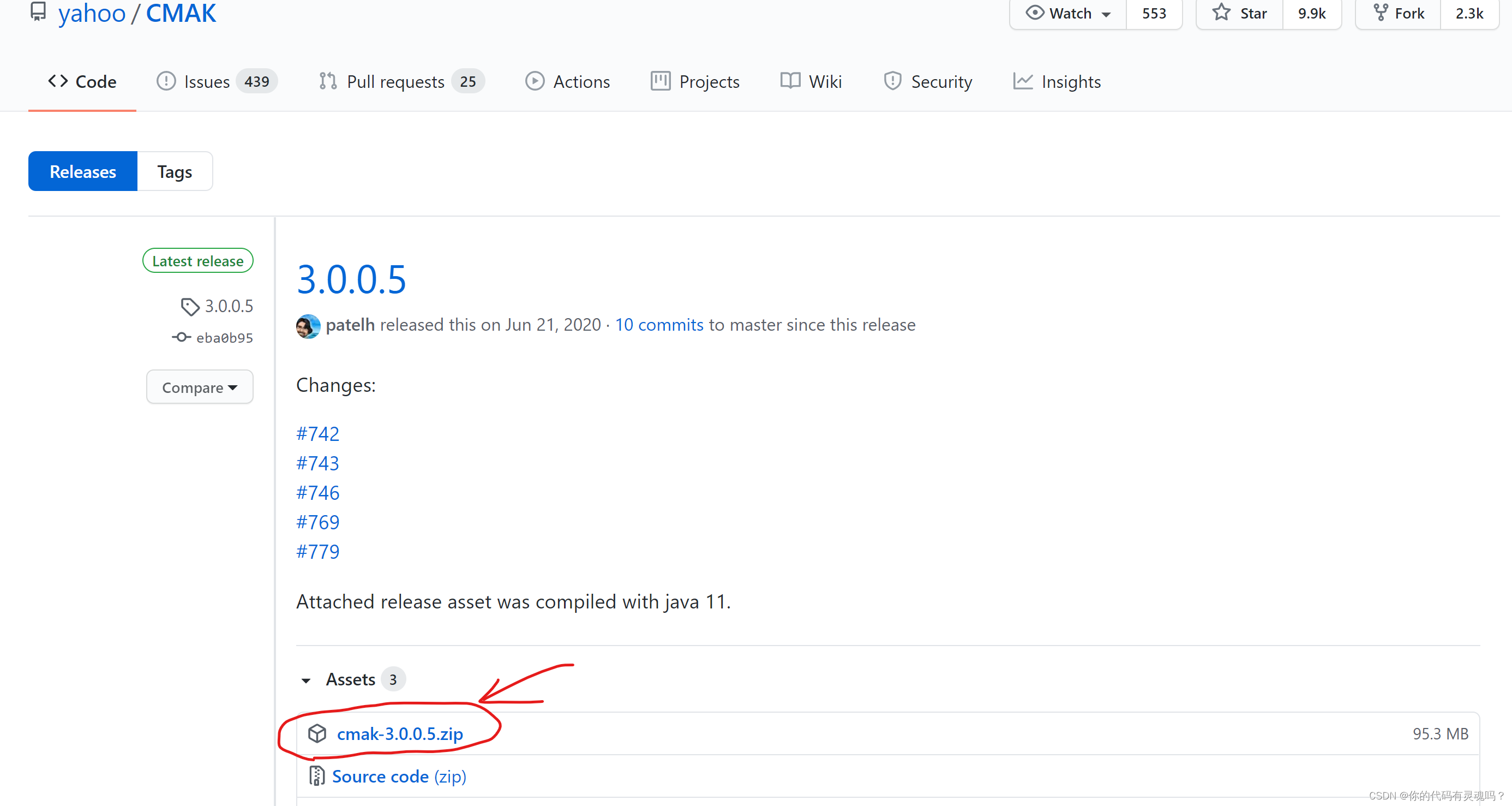Click the Projects board icon
The height and width of the screenshot is (806, 1512).
(x=661, y=81)
